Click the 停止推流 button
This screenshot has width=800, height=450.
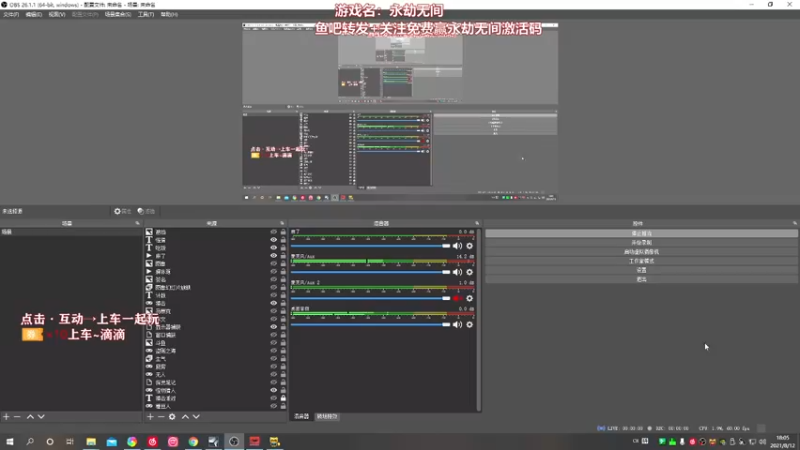(641, 233)
